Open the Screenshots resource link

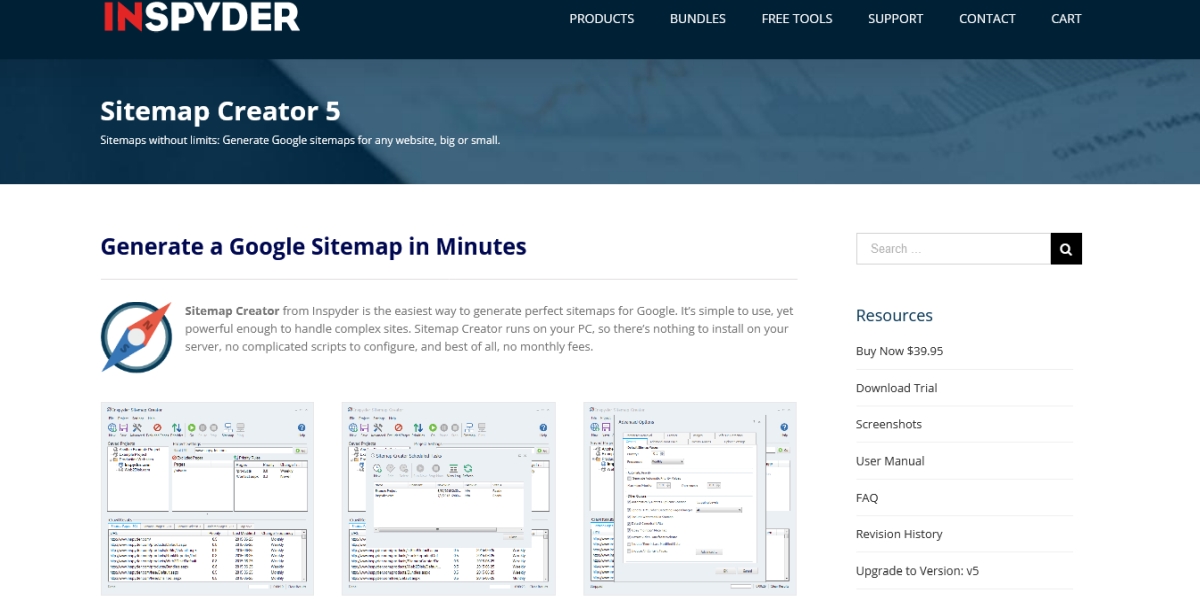click(x=888, y=424)
